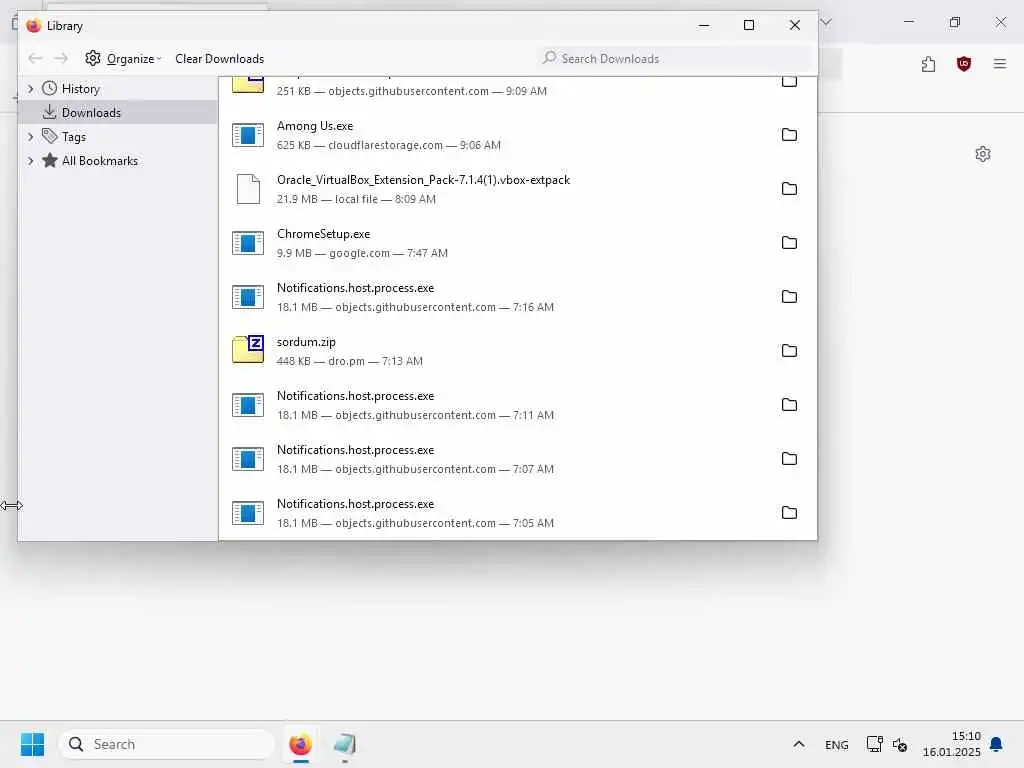
Task: Expand the Tags tree node
Action: 30,136
